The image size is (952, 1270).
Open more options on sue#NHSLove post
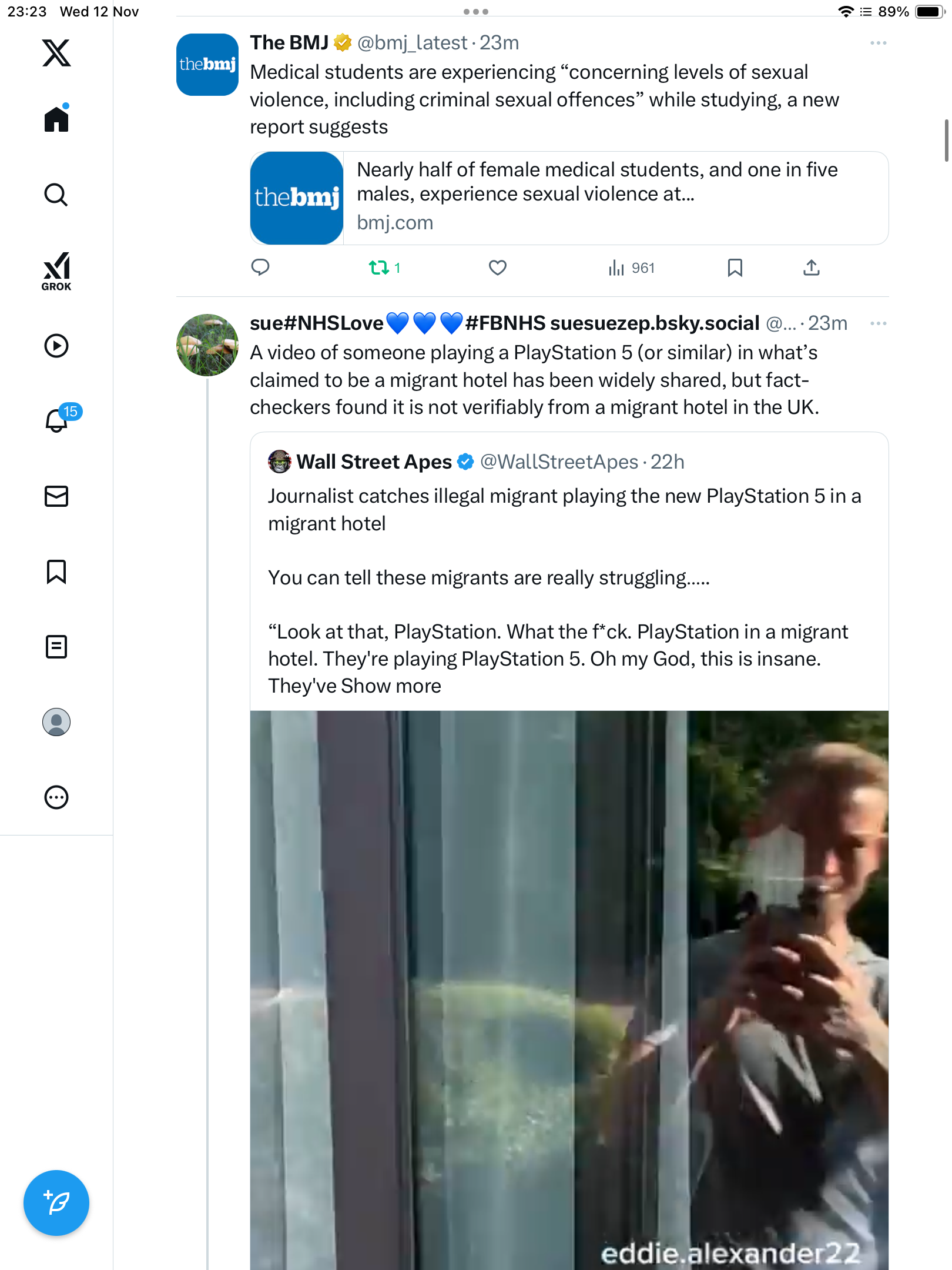click(878, 323)
